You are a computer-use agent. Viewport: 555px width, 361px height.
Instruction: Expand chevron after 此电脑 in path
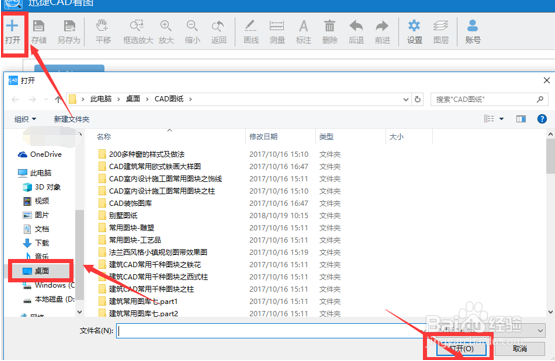[x=119, y=99]
